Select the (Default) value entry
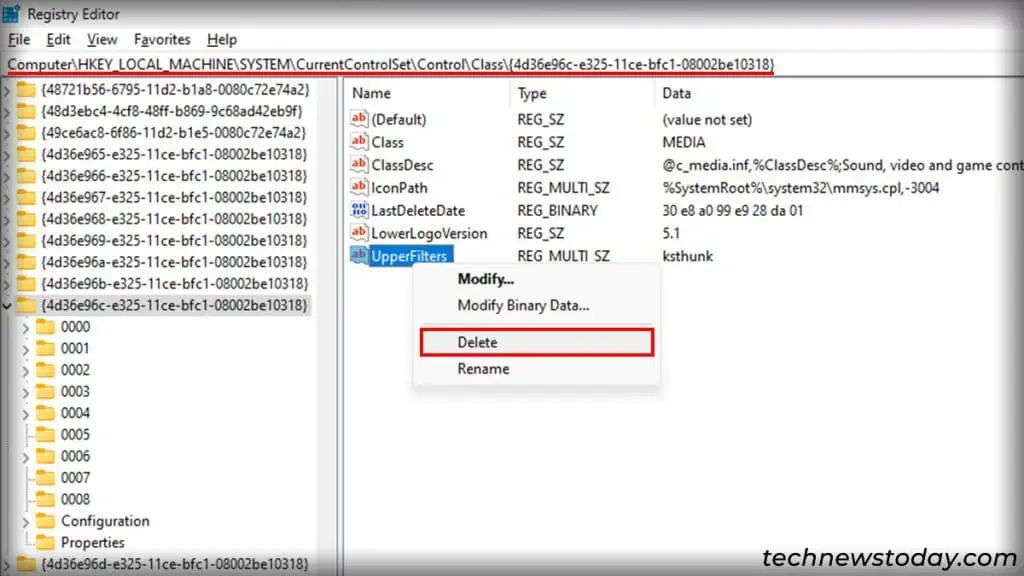This screenshot has width=1024, height=576. click(x=400, y=118)
